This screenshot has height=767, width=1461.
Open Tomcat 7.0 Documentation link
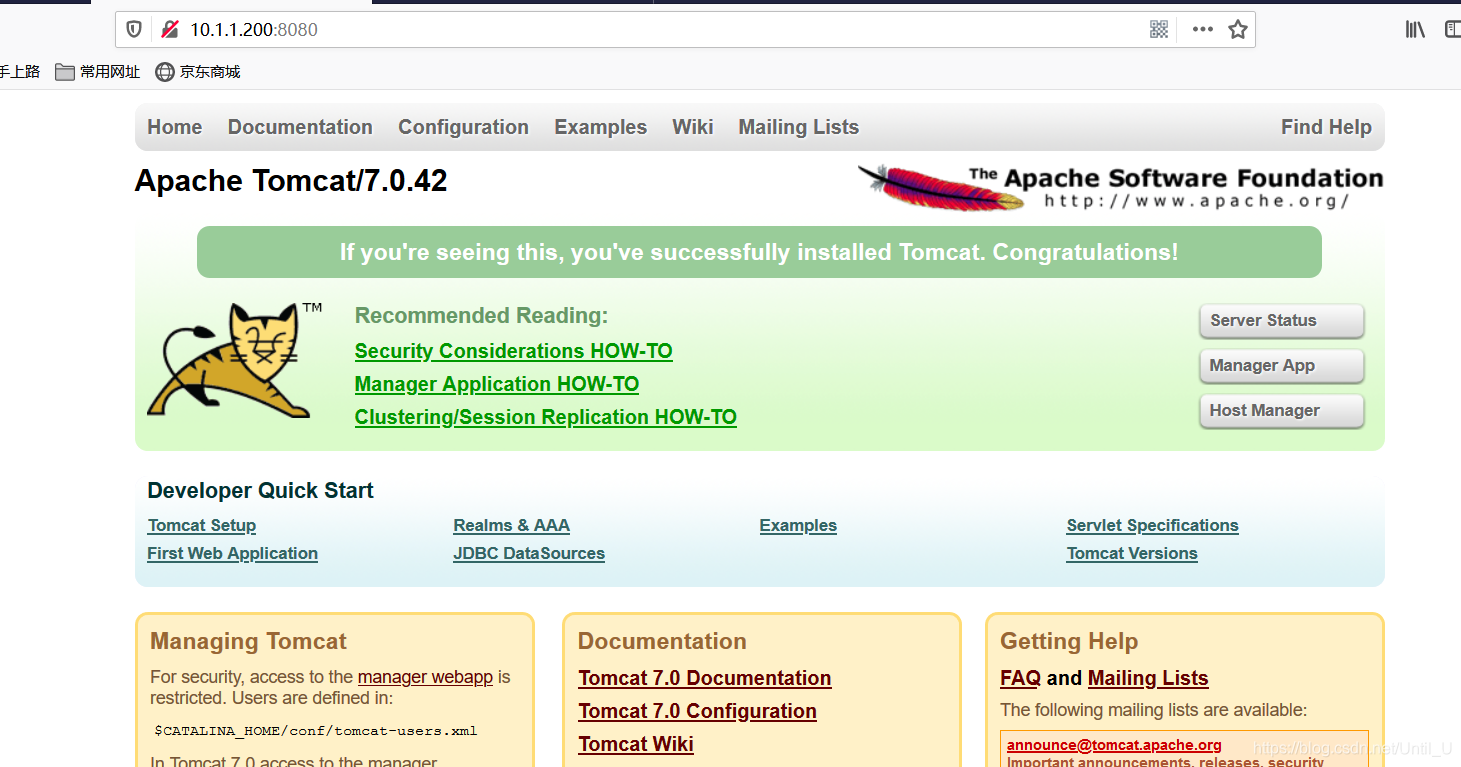(x=705, y=678)
